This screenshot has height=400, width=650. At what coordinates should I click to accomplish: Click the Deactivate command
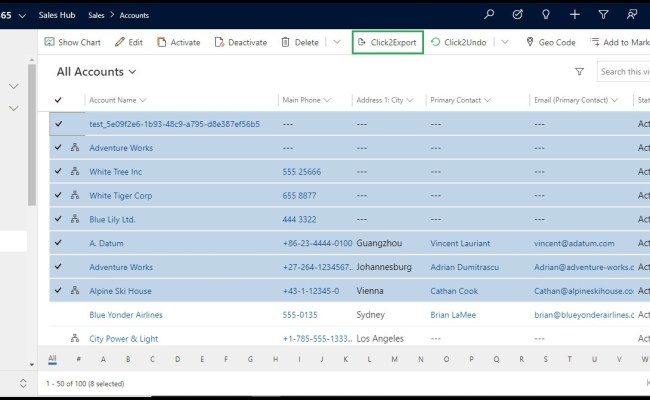[x=241, y=42]
